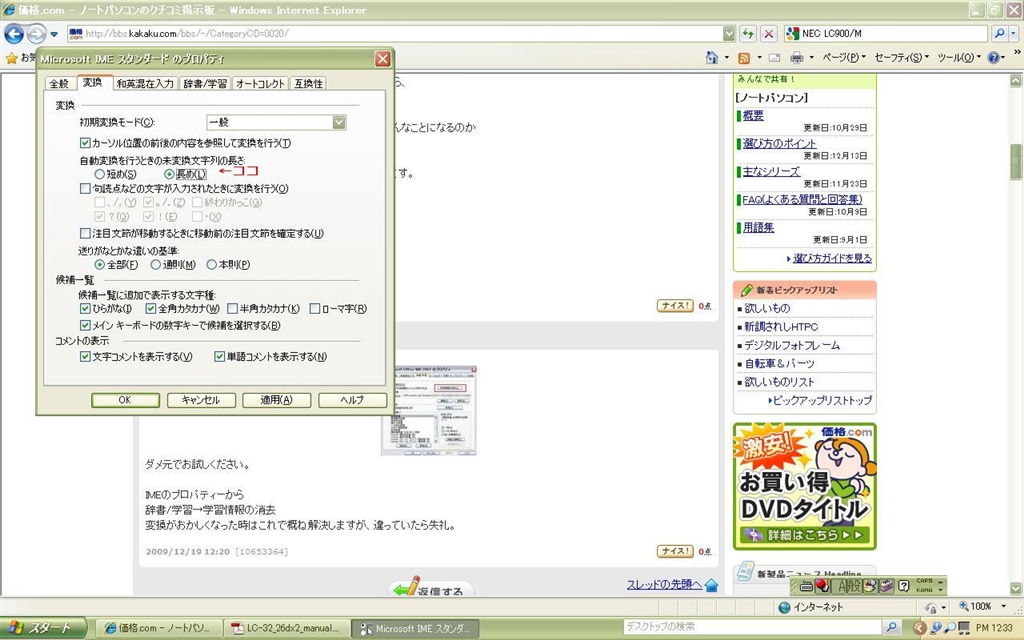Click the orange RSS feeds icon

(744, 58)
